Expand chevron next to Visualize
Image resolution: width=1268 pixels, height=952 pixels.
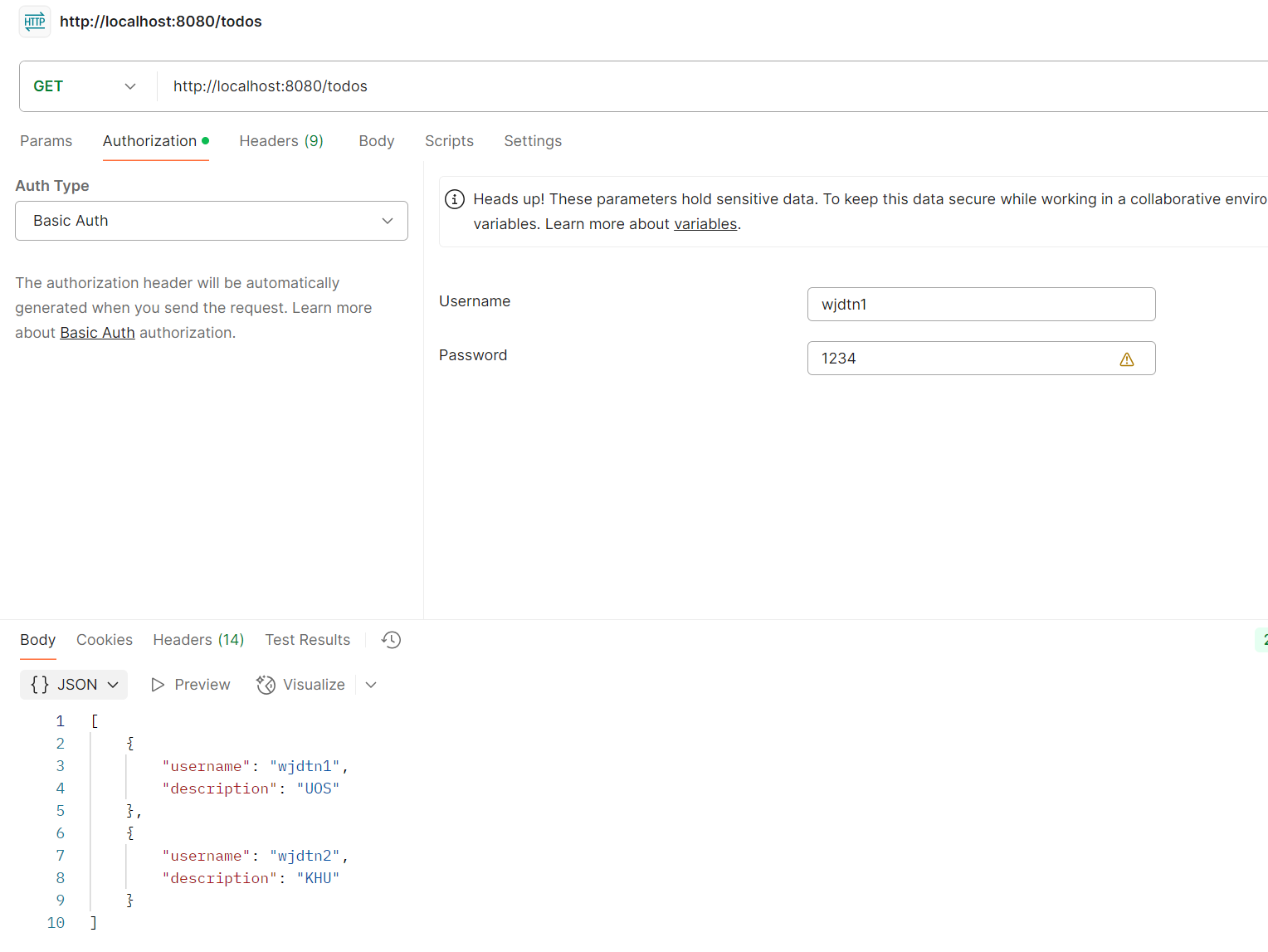[x=371, y=685]
